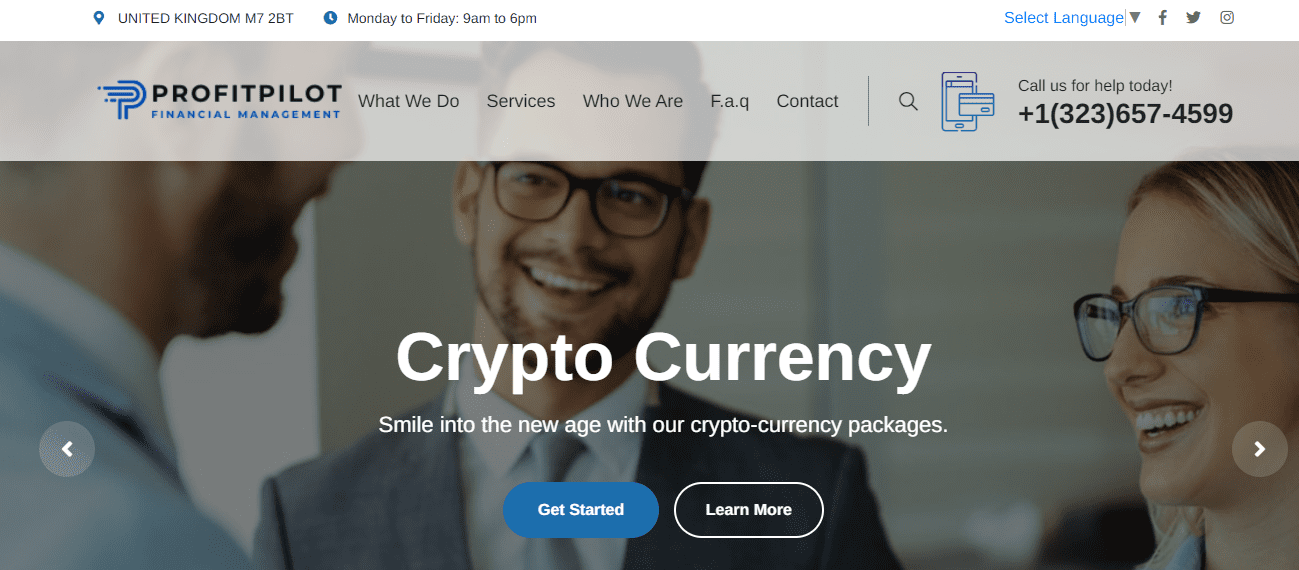Click the location pin icon
This screenshot has height=570, width=1299.
coord(98,18)
